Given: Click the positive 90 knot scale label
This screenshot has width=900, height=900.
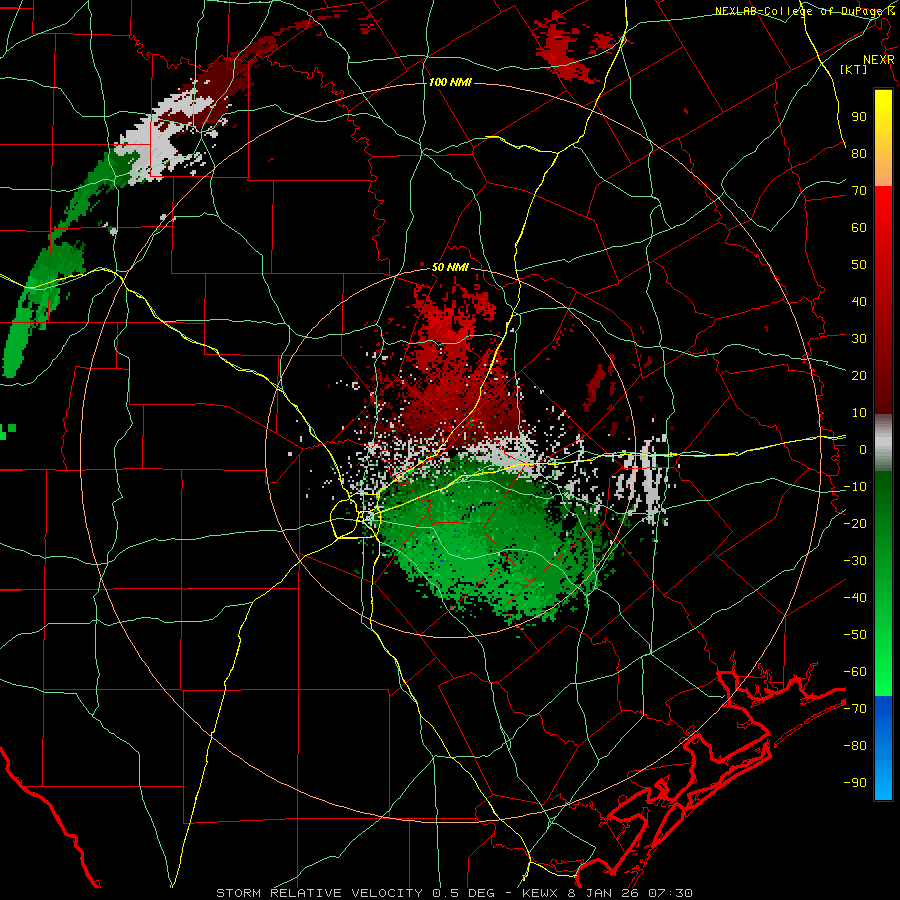Looking at the screenshot, I should point(859,117).
